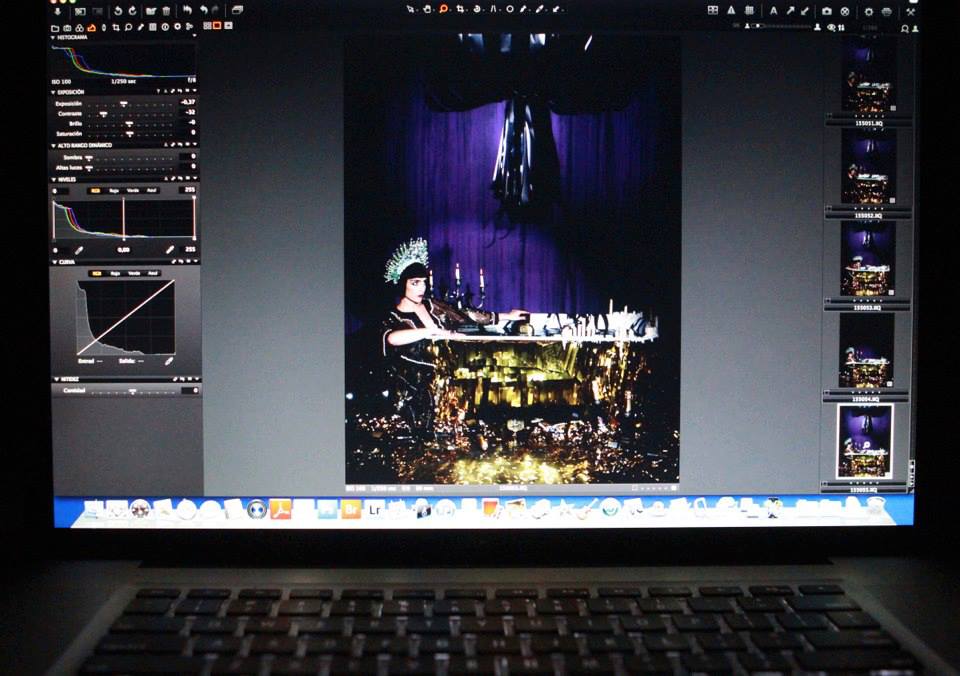The width and height of the screenshot is (960, 676).
Task: Click the Import images arrow icon
Action: pos(58,10)
